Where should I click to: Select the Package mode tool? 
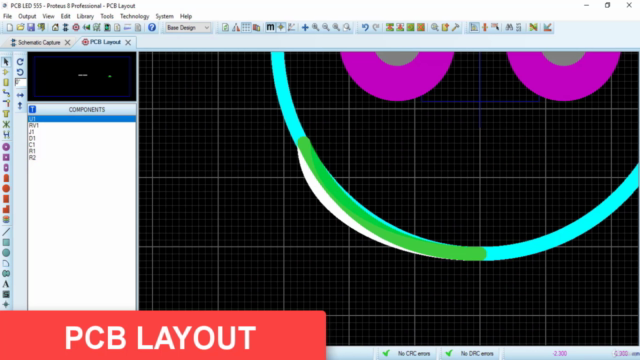click(6, 82)
